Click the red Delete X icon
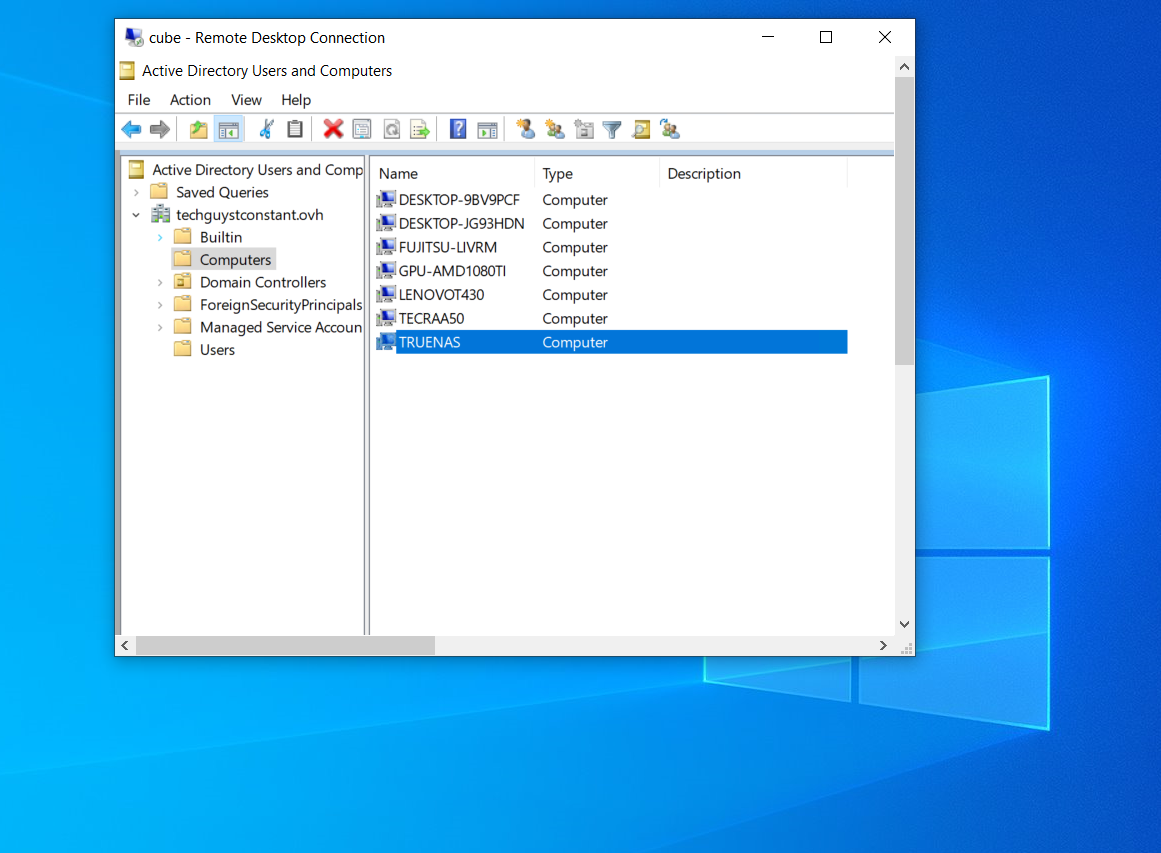This screenshot has height=853, width=1161. pos(333,129)
